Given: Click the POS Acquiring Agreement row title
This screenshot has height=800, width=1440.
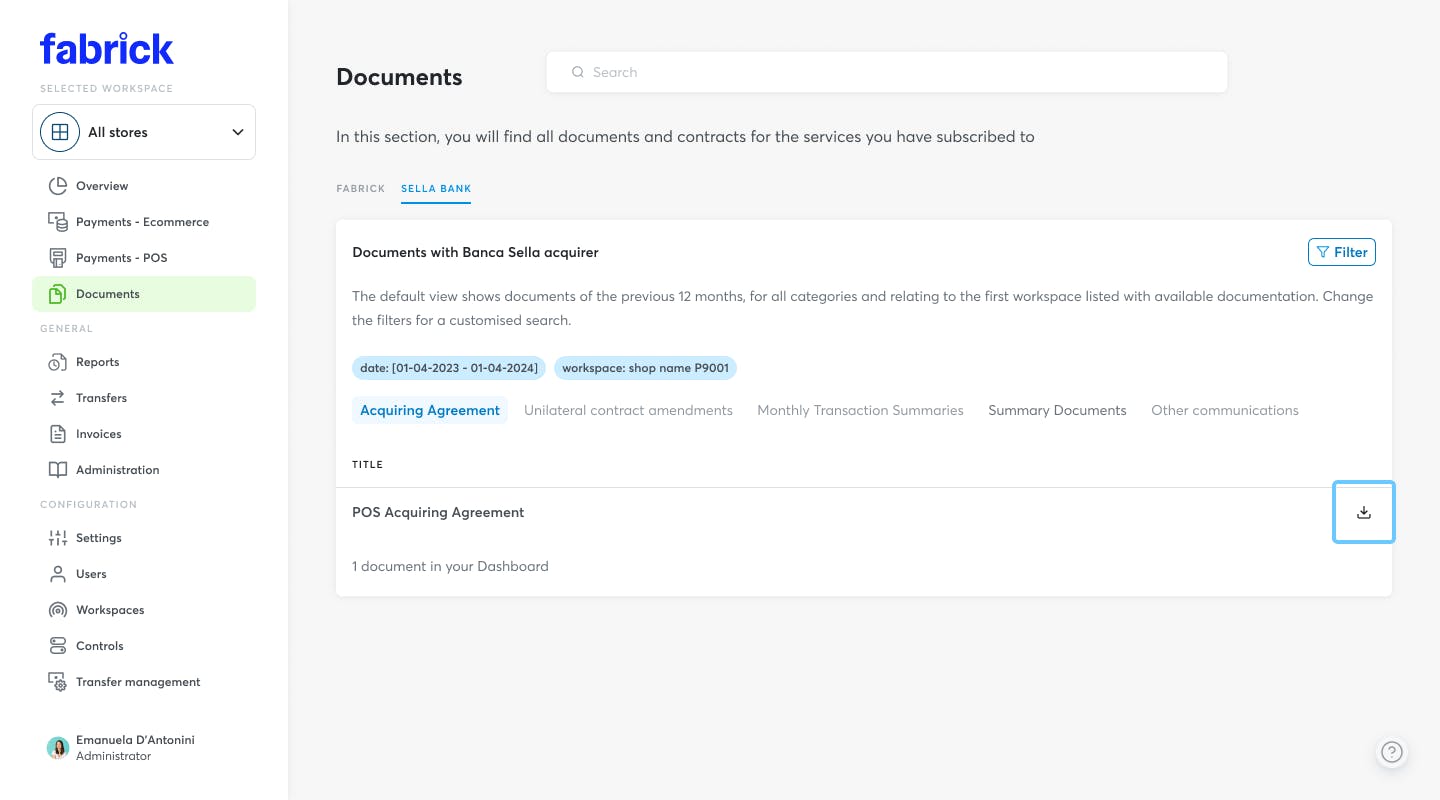Looking at the screenshot, I should click(438, 512).
